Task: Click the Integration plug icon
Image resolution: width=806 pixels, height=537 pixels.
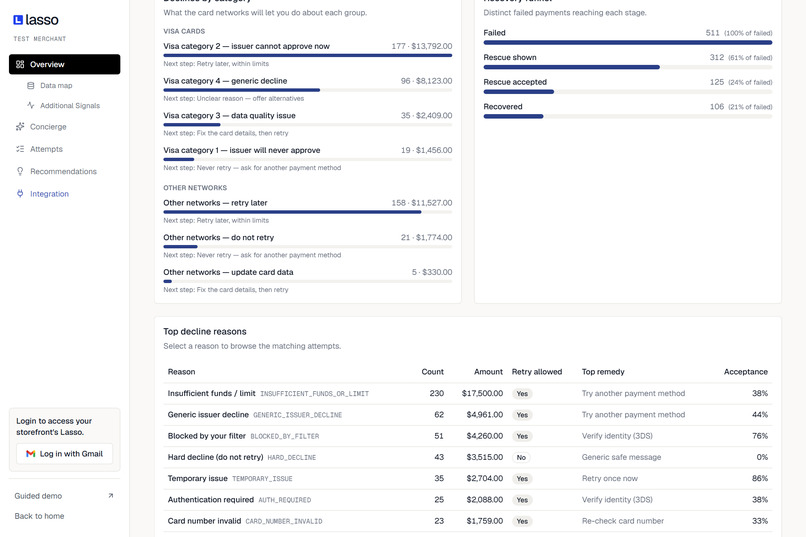Action: [20, 194]
